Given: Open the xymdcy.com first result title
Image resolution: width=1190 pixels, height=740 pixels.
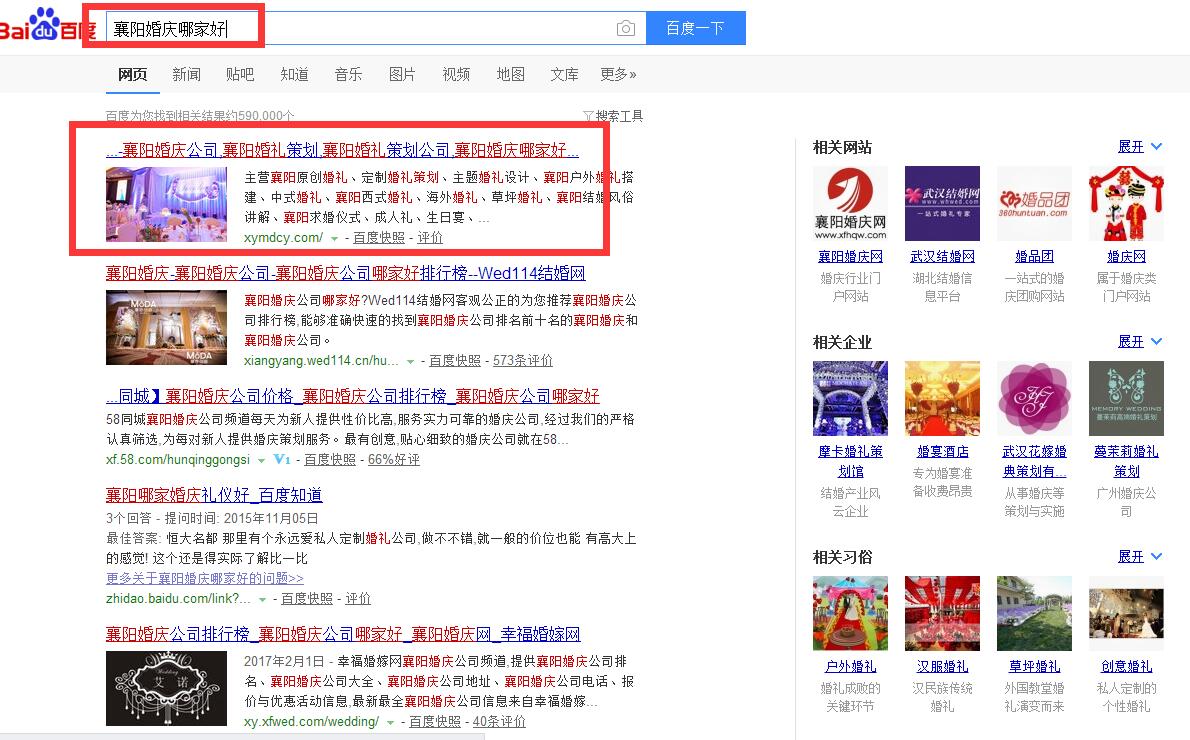Looking at the screenshot, I should pyautogui.click(x=342, y=150).
